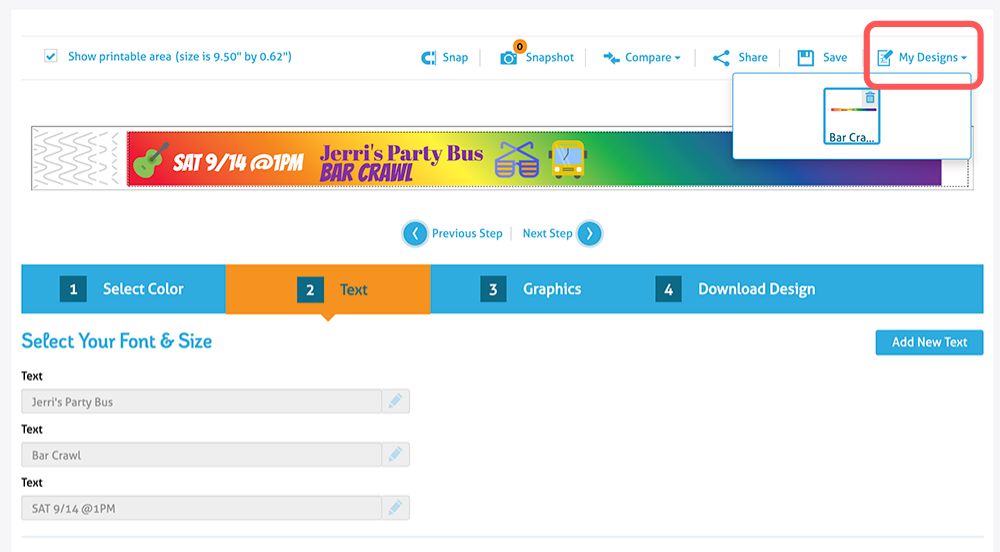Open the Bar Crawl saved design thumbnail

point(852,118)
